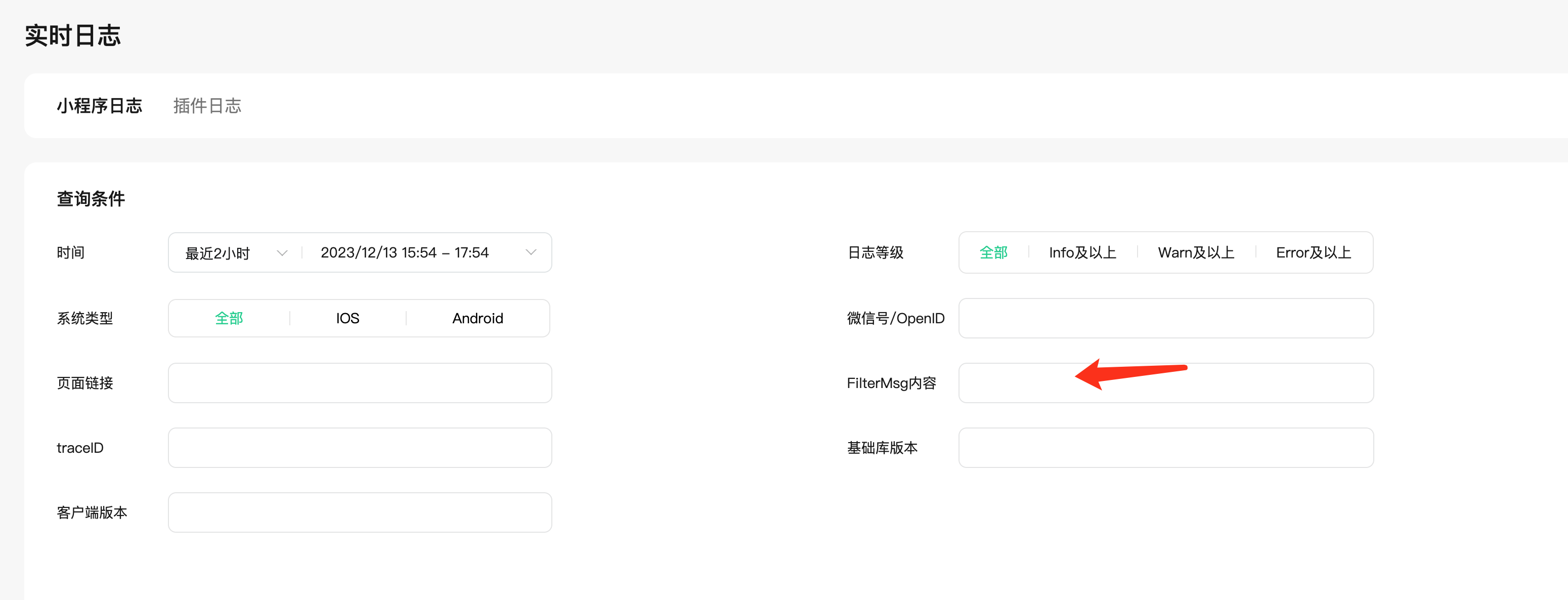Switch to 插件日志 tab
The width and height of the screenshot is (1568, 600).
click(x=207, y=106)
